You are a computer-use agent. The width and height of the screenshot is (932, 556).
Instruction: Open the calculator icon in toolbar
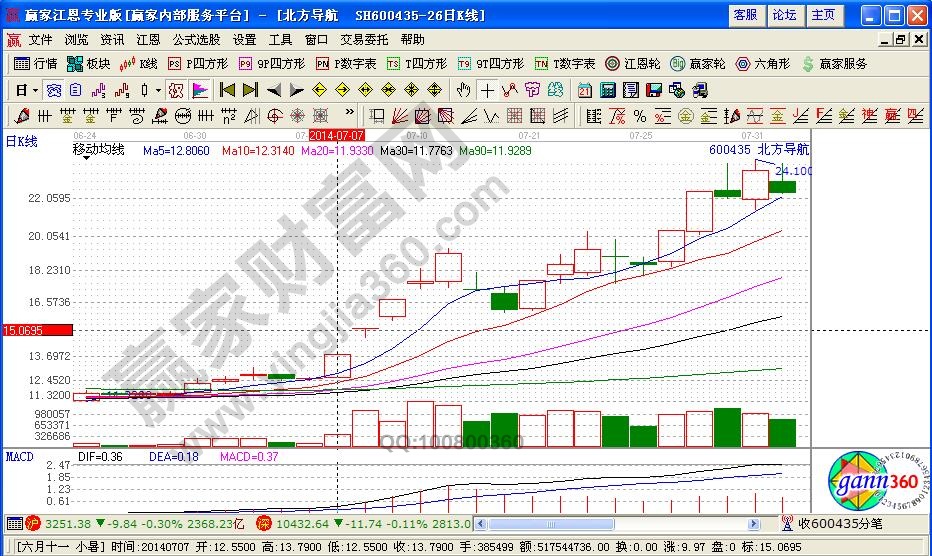(608, 90)
